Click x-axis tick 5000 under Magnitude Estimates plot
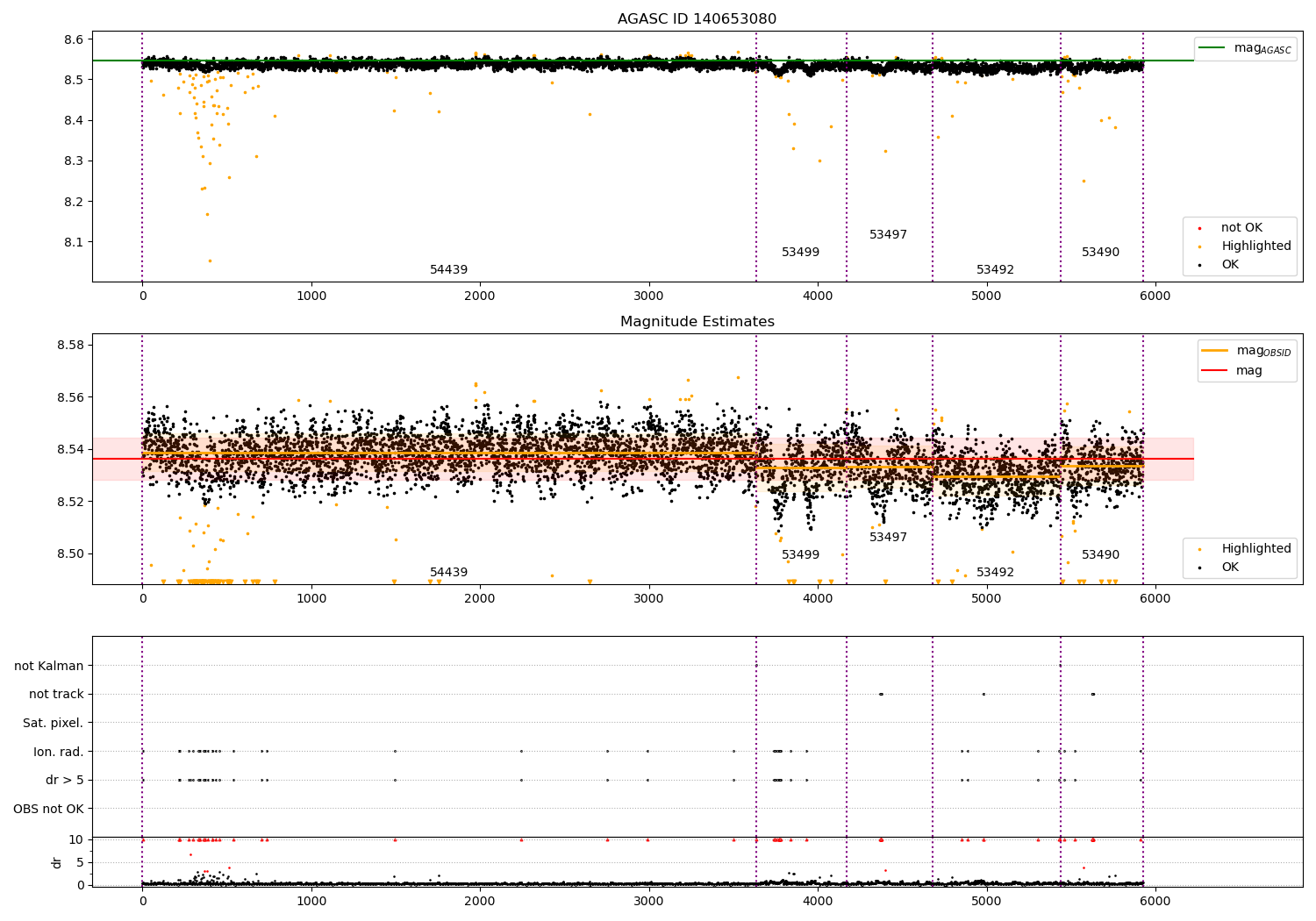 [x=986, y=599]
